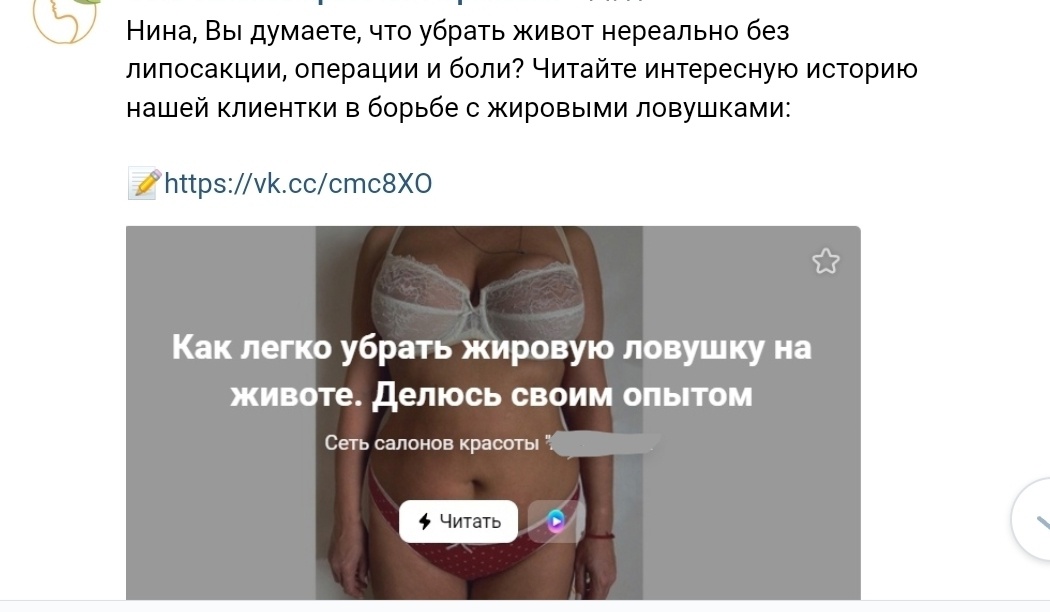Play the article audio with the gradient play icon
The width and height of the screenshot is (1050, 612).
[555, 521]
